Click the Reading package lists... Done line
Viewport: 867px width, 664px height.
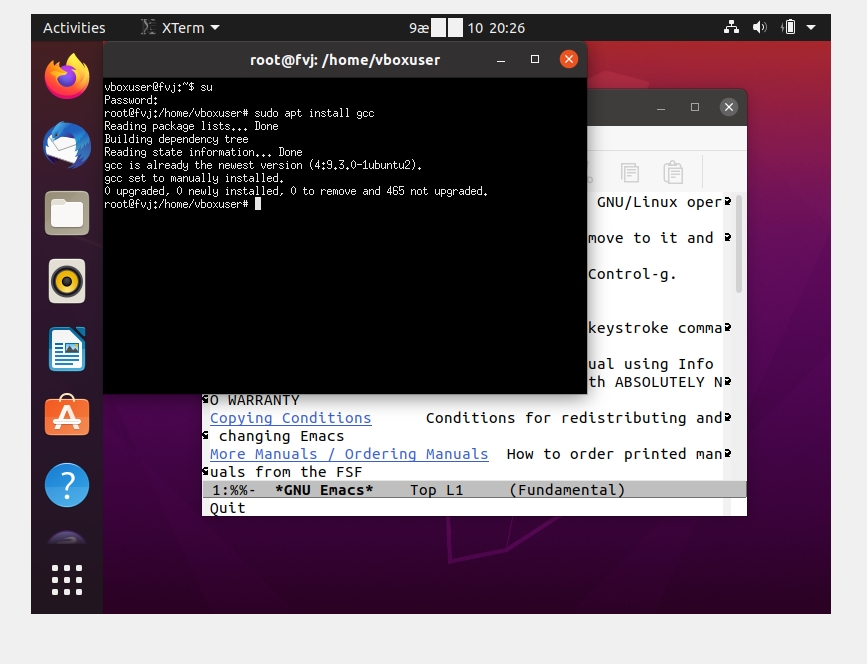coord(191,126)
